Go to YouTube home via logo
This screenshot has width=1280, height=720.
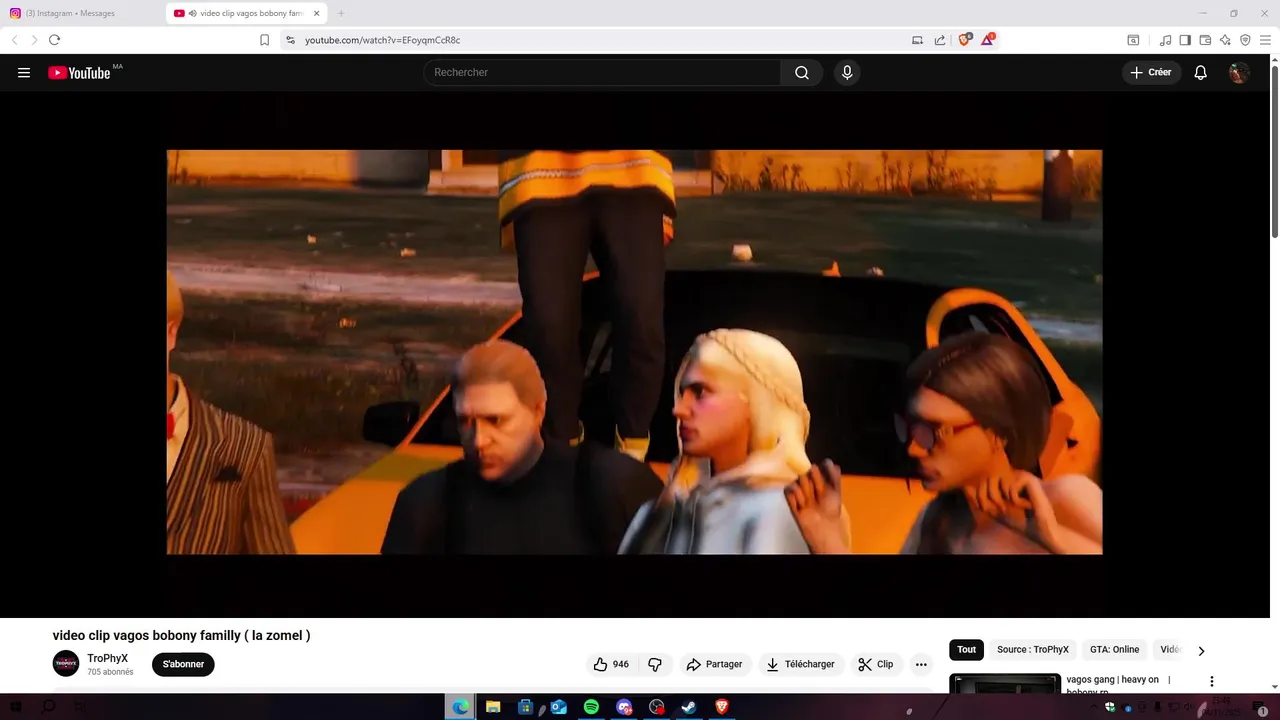79,73
